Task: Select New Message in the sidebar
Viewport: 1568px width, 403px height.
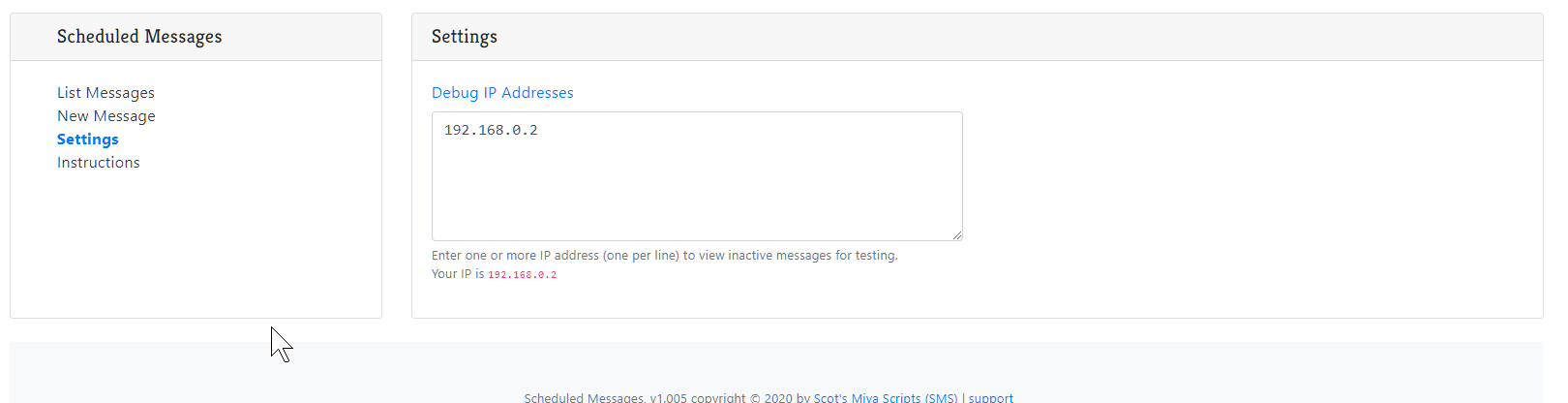Action: point(106,116)
